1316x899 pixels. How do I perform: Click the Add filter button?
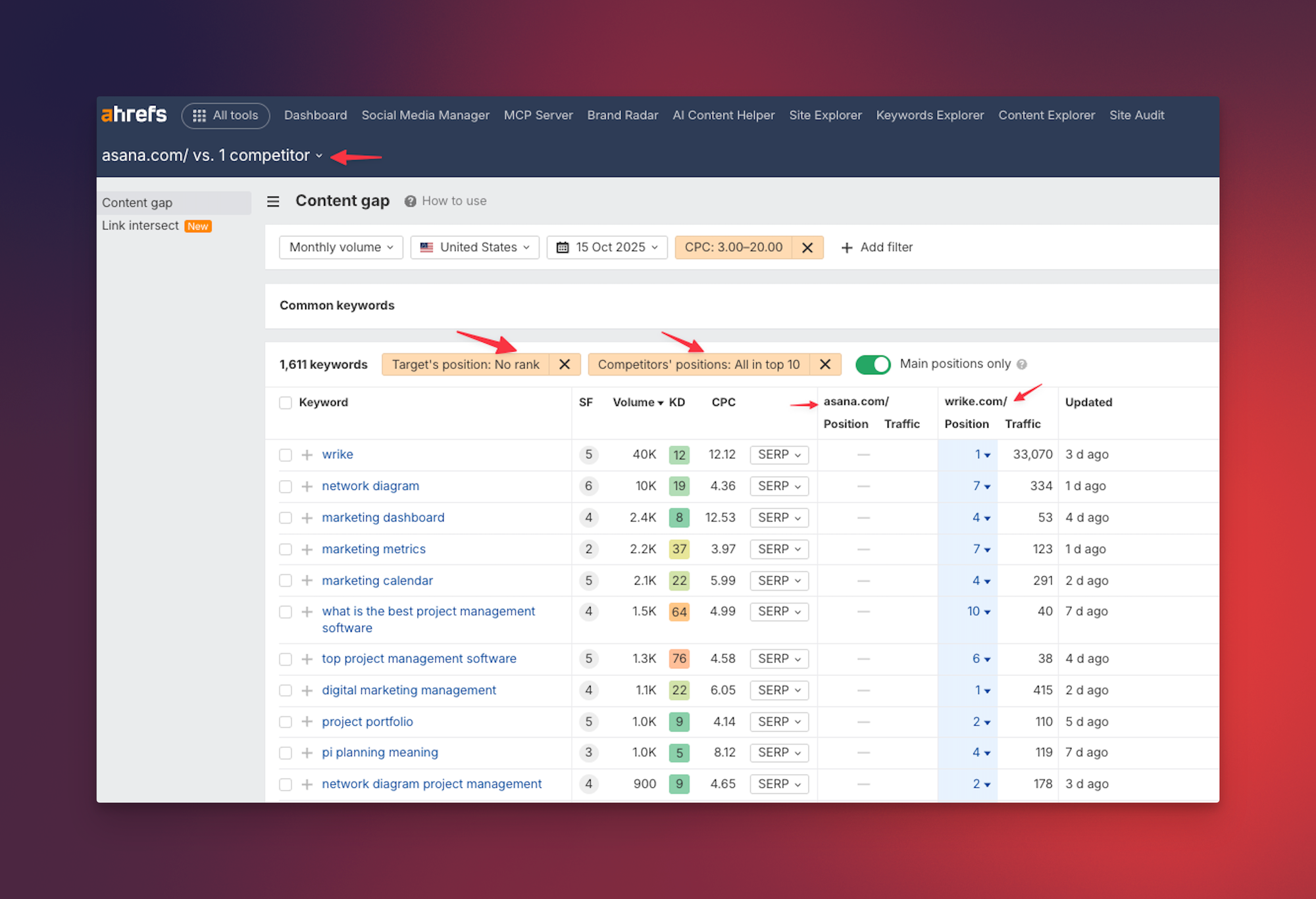coord(877,247)
